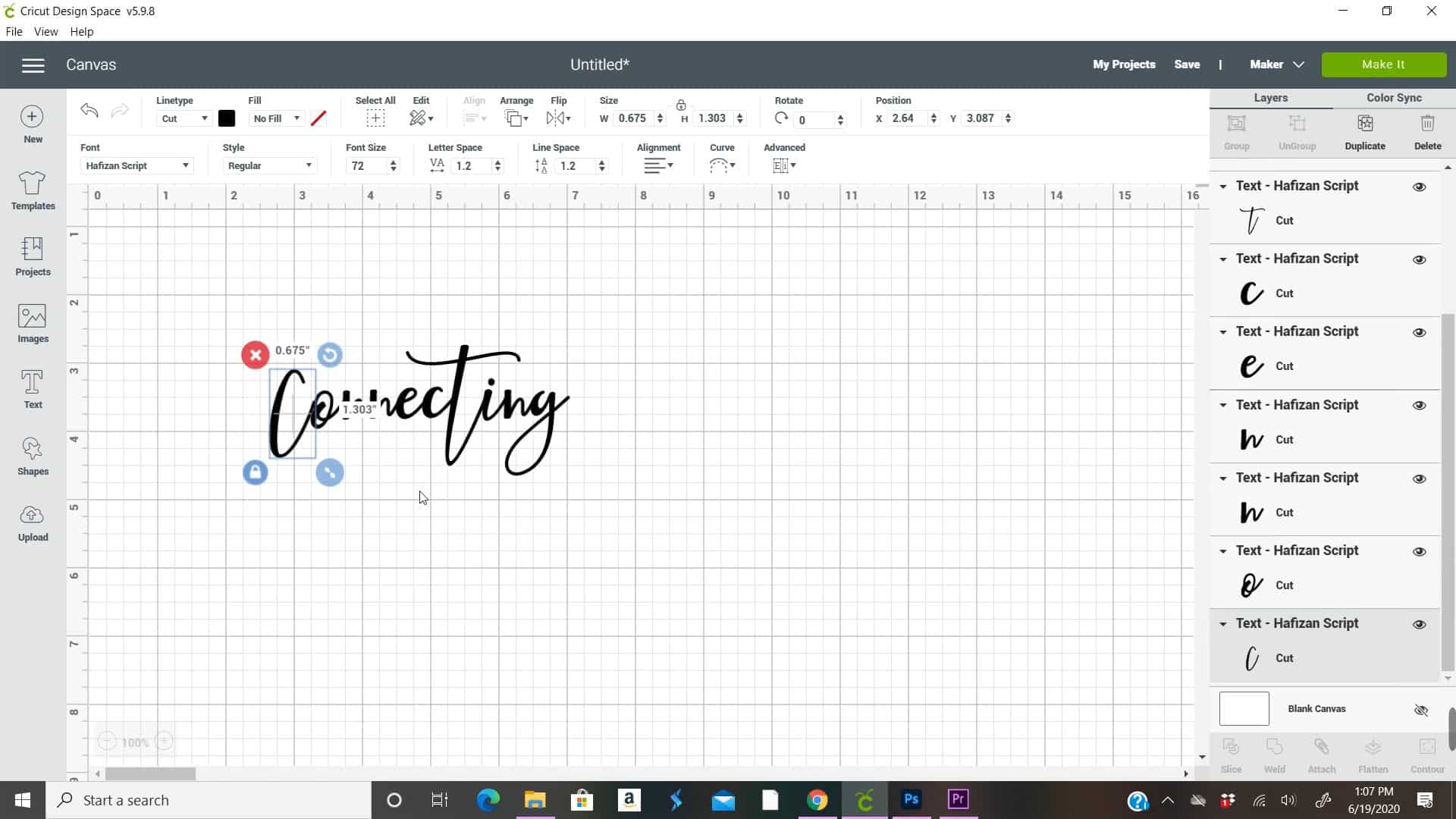Screen dimensions: 1456x819
Task: Click the Make It button
Action: [1383, 64]
